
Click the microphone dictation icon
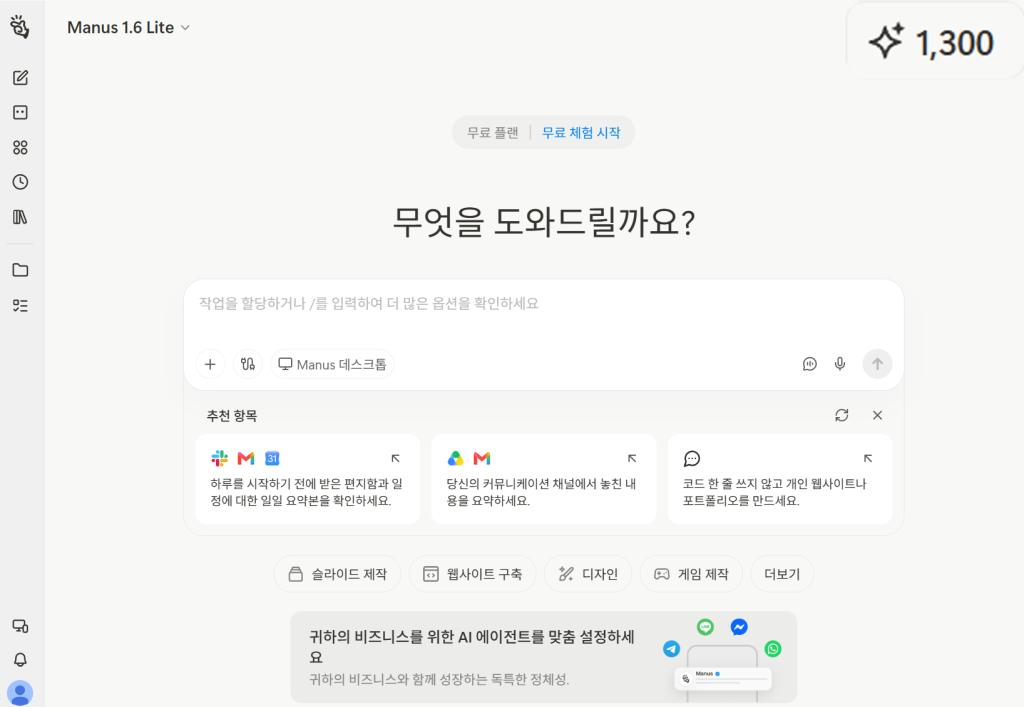(x=840, y=364)
